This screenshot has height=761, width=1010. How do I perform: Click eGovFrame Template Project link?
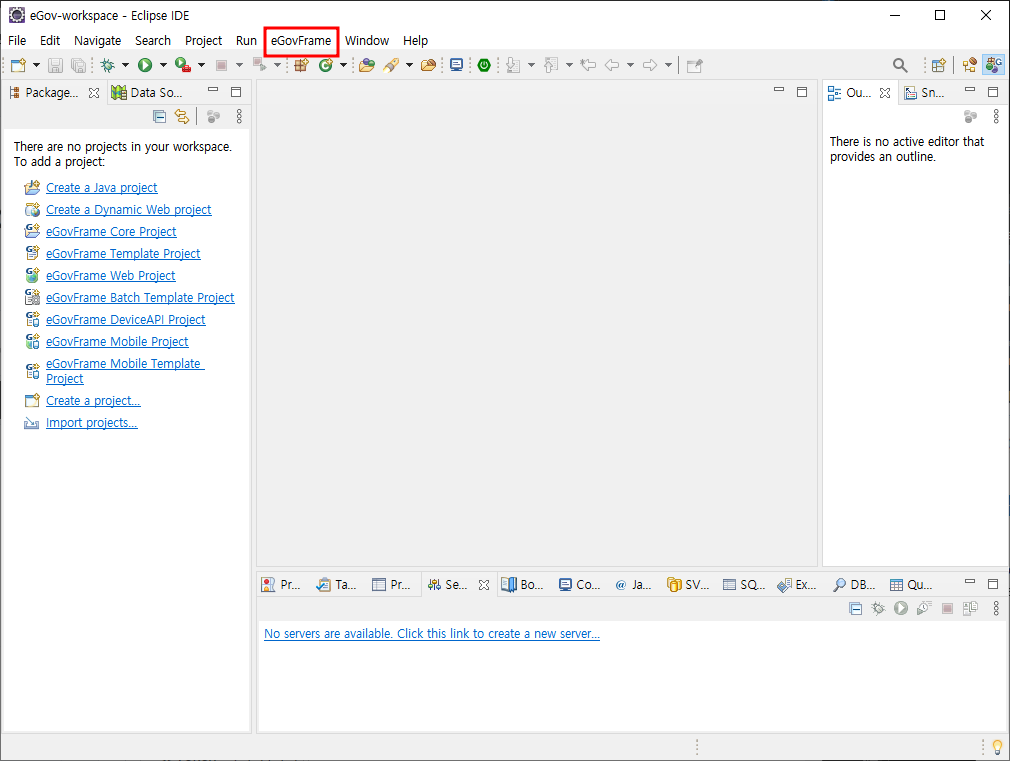[x=123, y=253]
